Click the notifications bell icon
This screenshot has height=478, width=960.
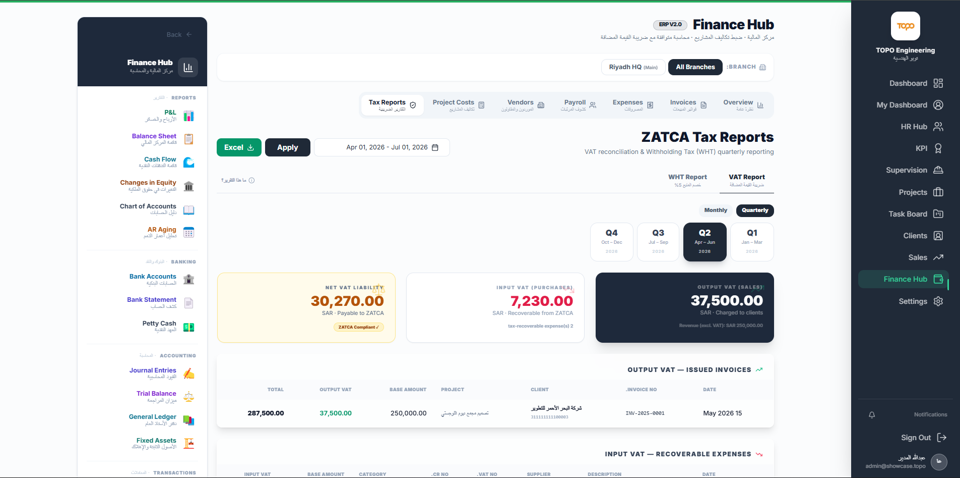pyautogui.click(x=872, y=415)
